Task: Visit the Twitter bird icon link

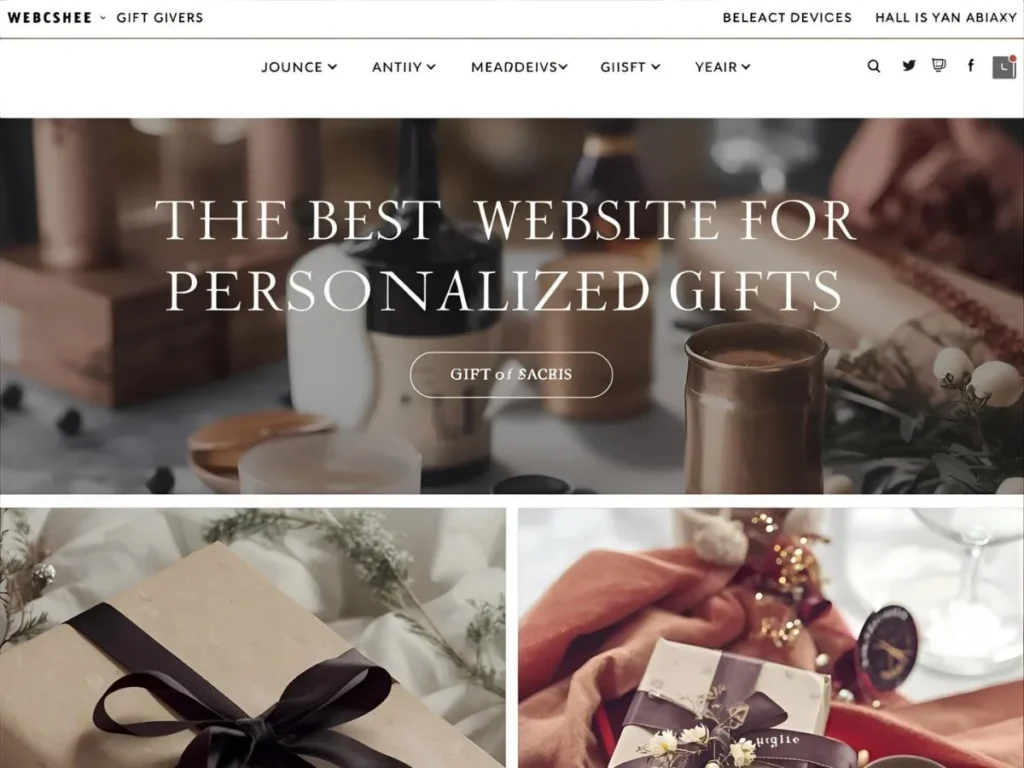Action: (x=908, y=65)
